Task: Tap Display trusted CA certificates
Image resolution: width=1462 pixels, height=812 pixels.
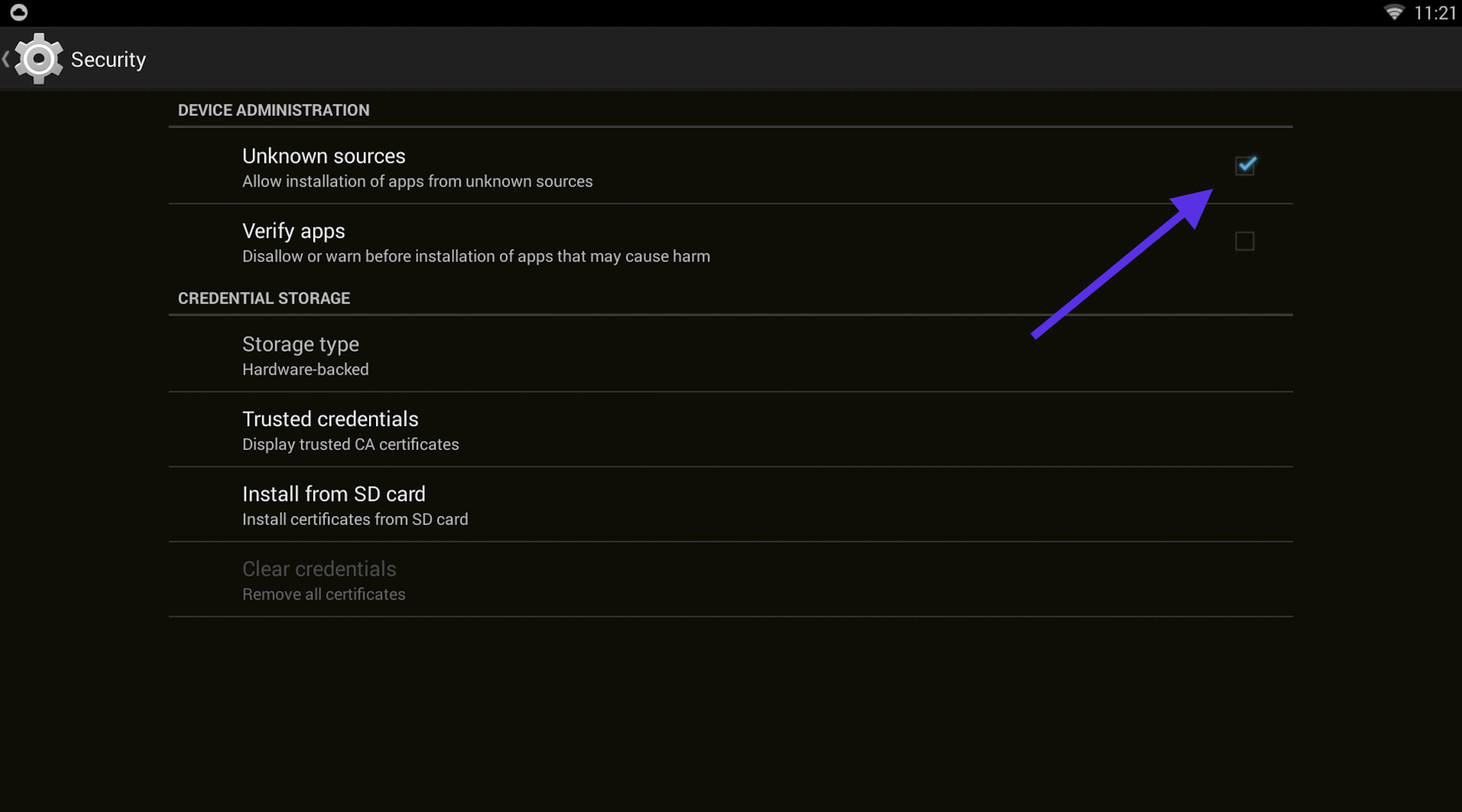Action: tap(350, 444)
